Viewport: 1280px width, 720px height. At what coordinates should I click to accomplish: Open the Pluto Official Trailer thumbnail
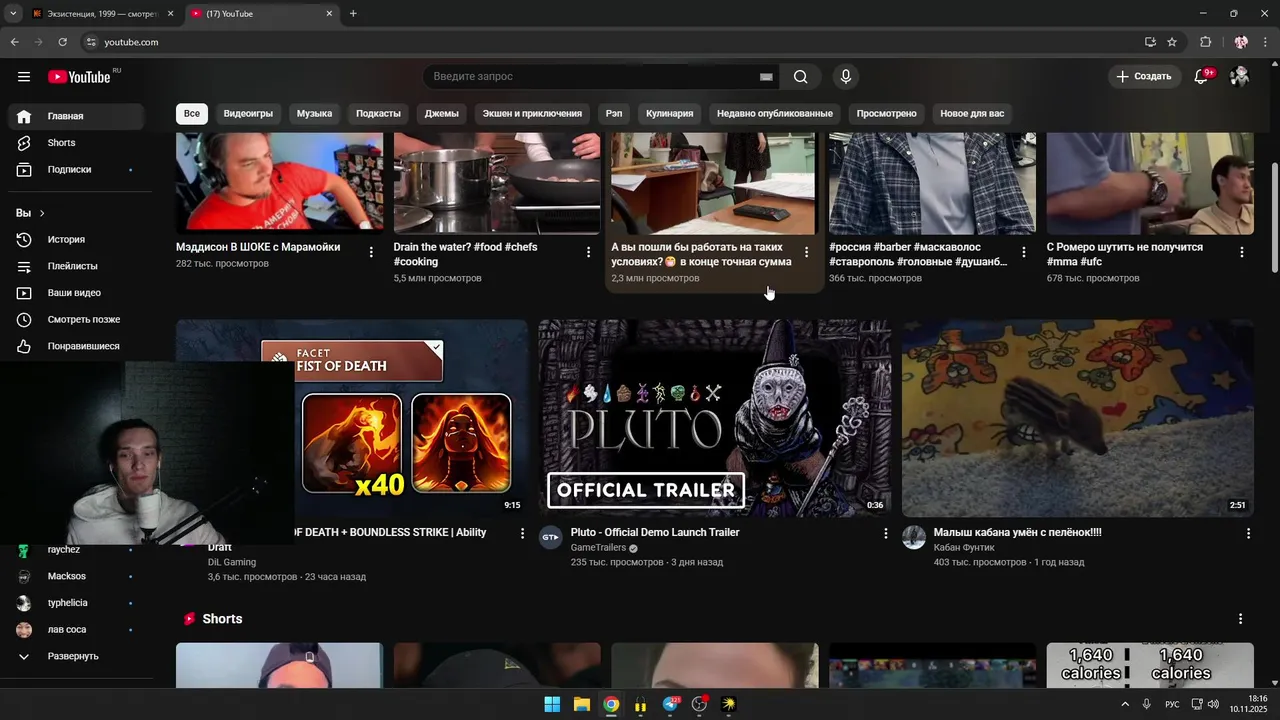[714, 418]
